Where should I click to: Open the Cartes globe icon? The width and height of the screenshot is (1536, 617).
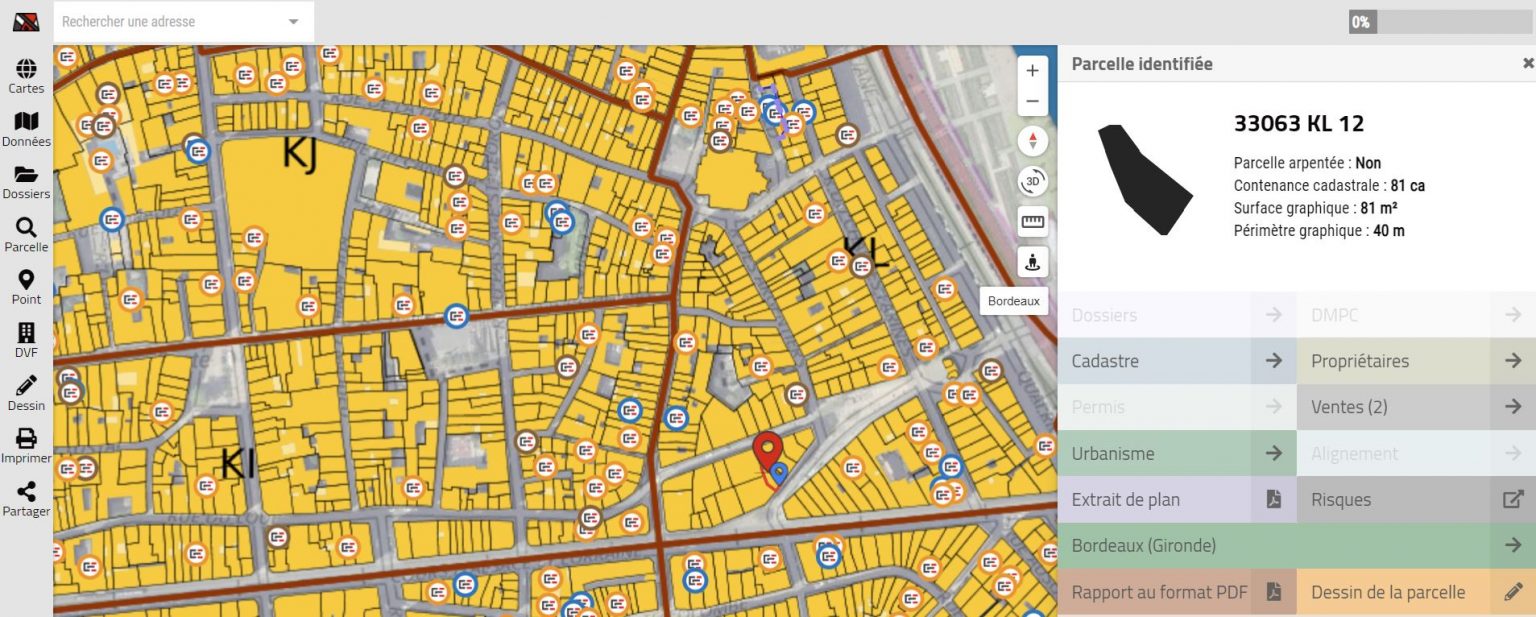pyautogui.click(x=26, y=69)
